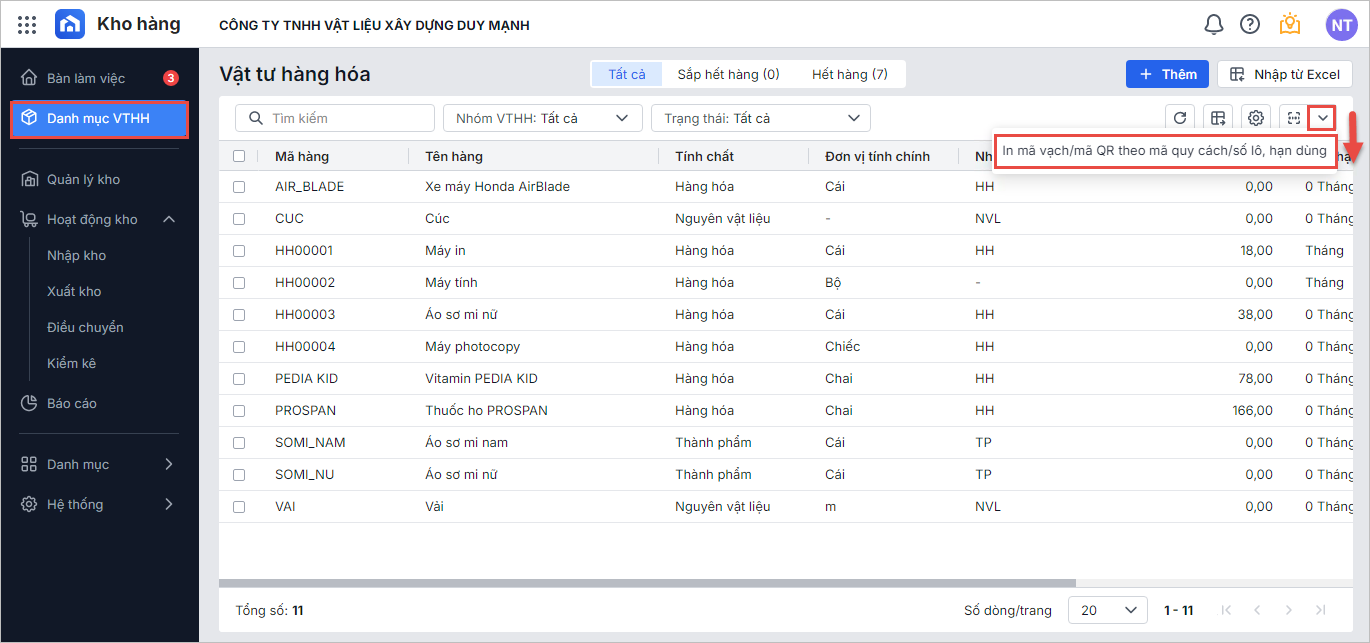Check the HH00002 row checkbox
The width and height of the screenshot is (1370, 643).
[239, 283]
